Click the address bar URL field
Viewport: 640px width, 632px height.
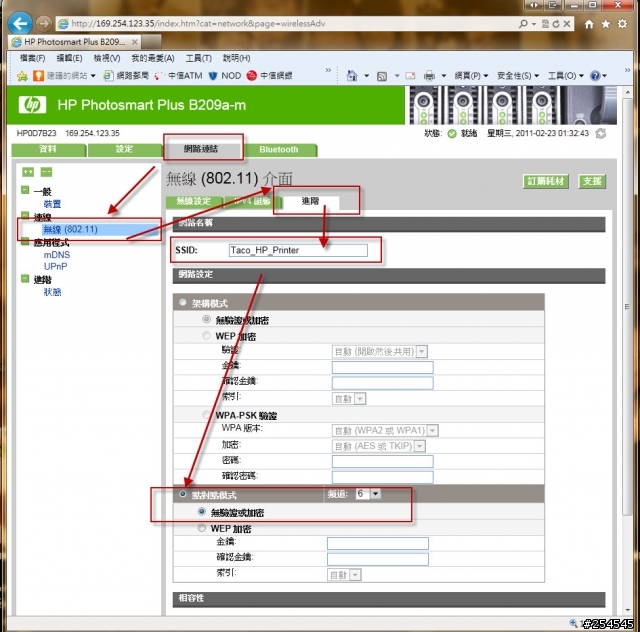pyautogui.click(x=286, y=24)
